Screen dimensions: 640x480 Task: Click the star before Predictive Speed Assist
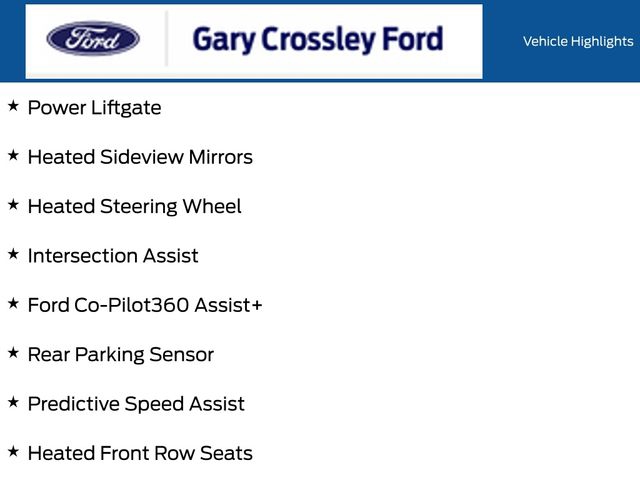click(13, 402)
